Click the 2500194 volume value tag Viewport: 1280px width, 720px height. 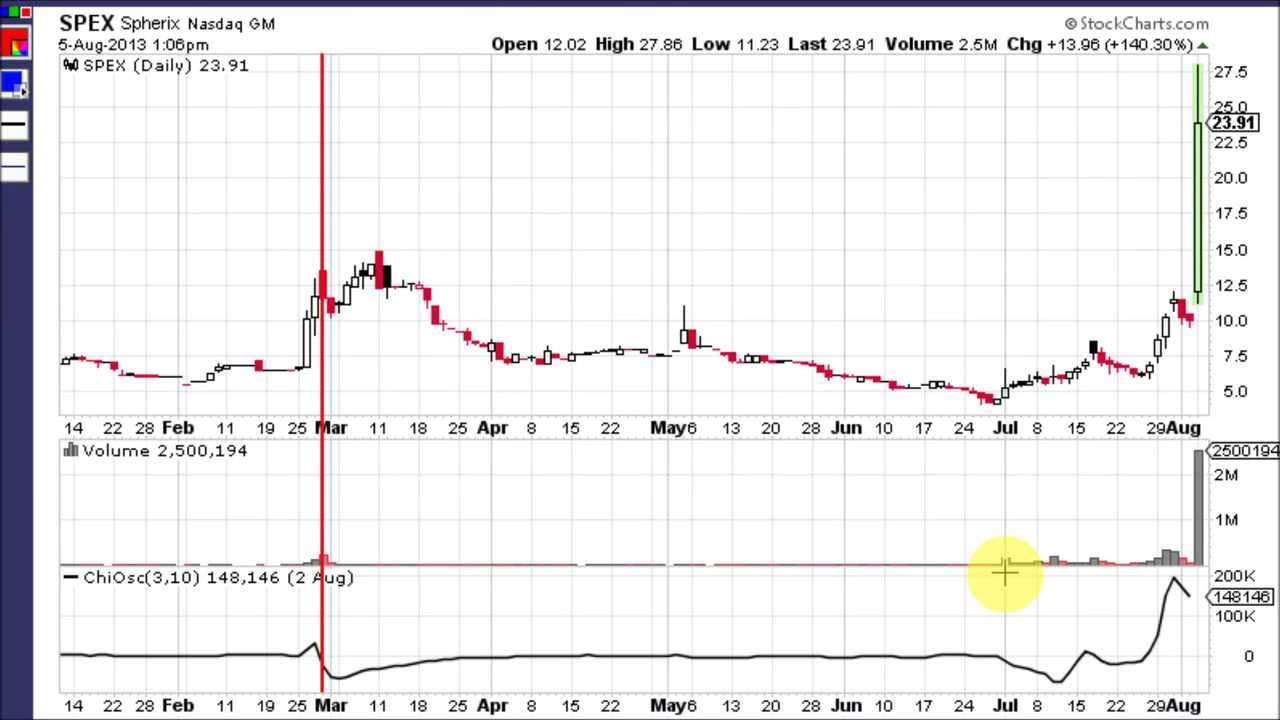1243,451
